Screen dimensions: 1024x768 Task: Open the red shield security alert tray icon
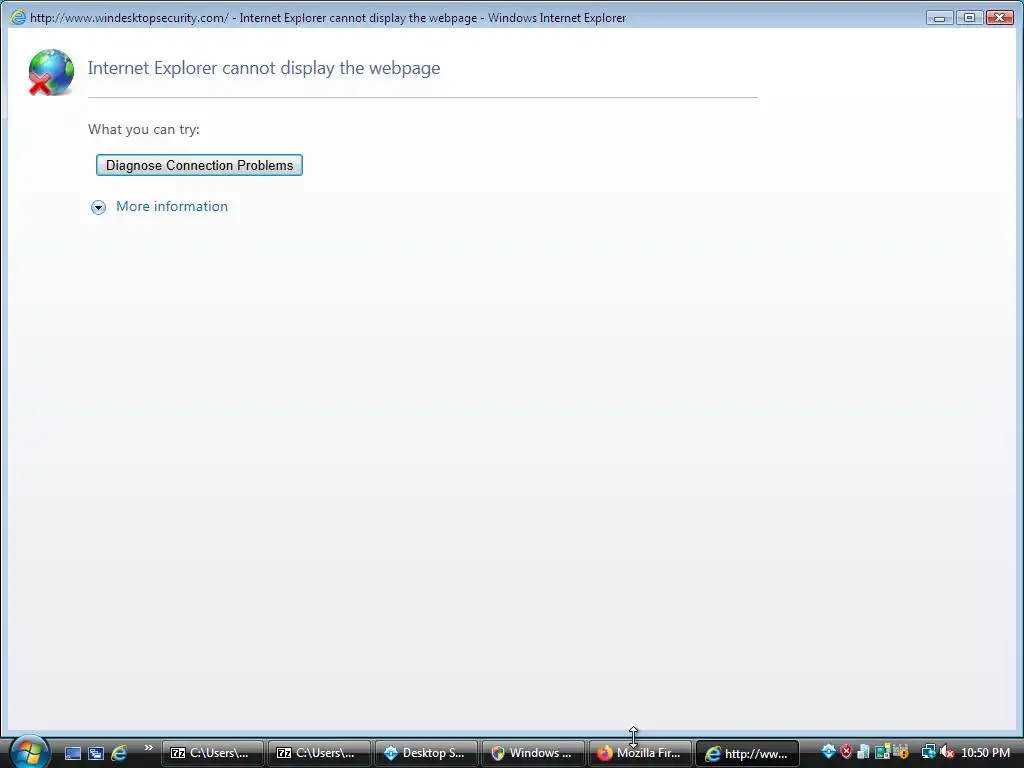tap(846, 752)
